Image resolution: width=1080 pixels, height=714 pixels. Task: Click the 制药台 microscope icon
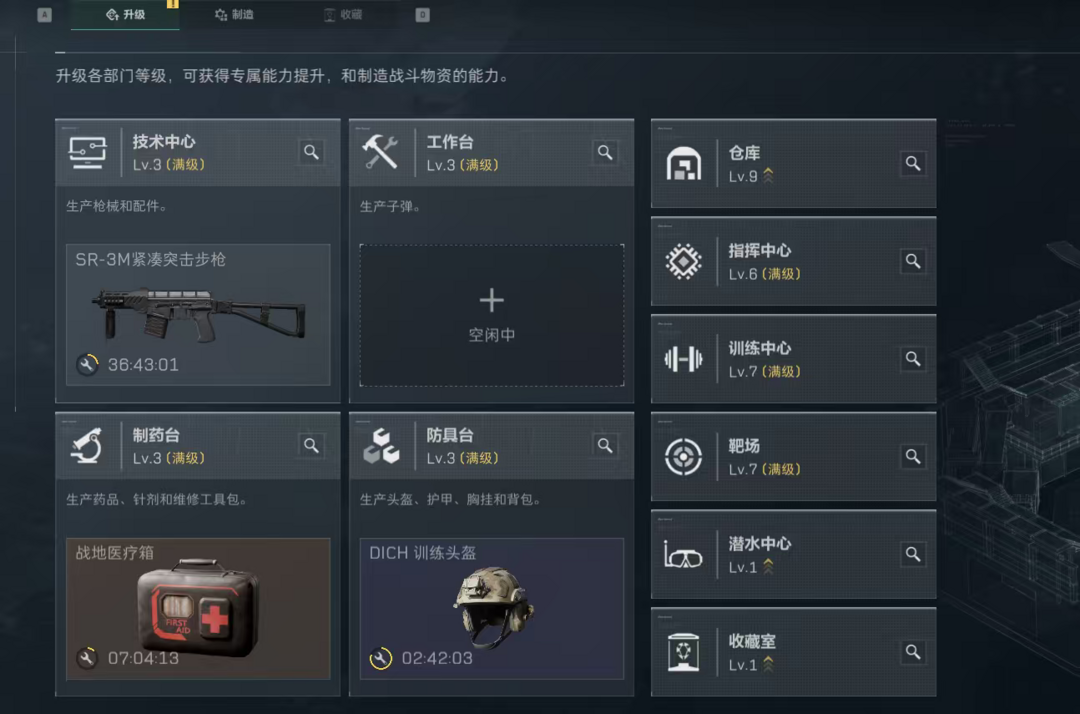point(87,445)
